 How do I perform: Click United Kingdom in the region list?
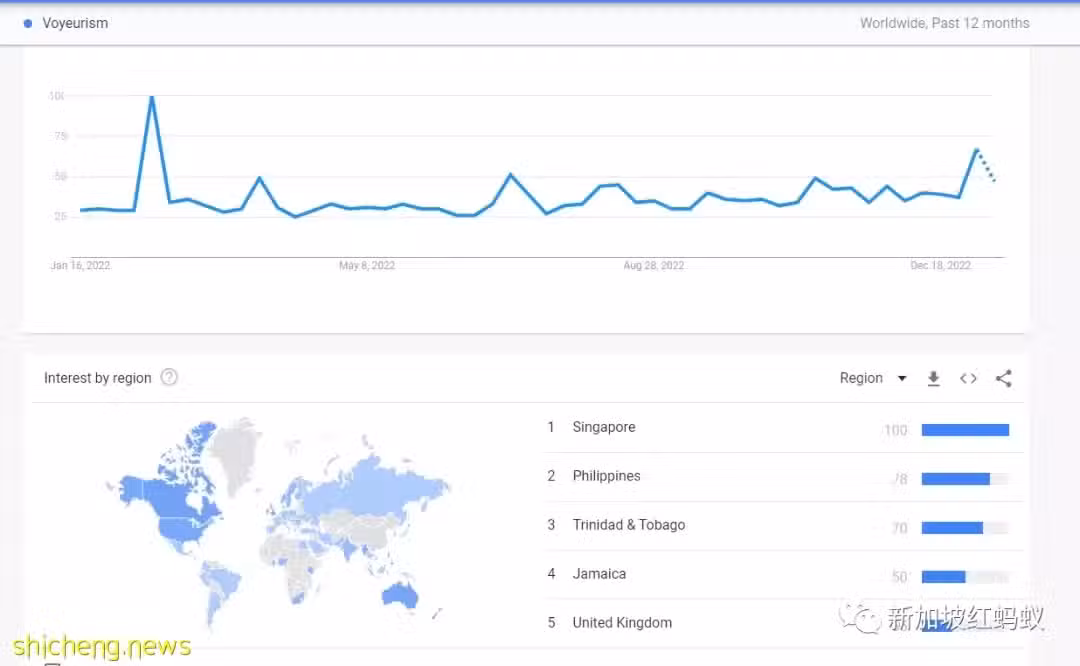pos(621,623)
